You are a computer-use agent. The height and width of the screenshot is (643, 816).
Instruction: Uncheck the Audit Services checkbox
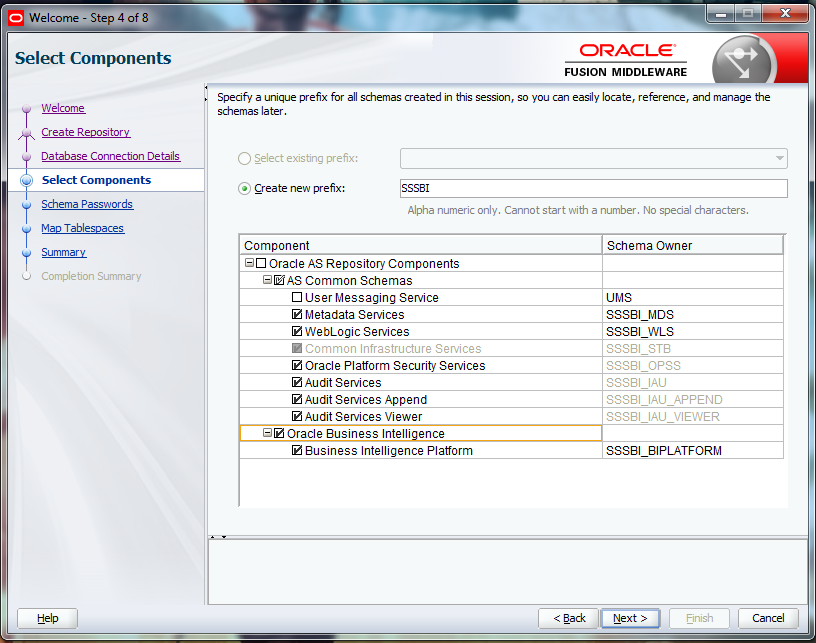(297, 382)
